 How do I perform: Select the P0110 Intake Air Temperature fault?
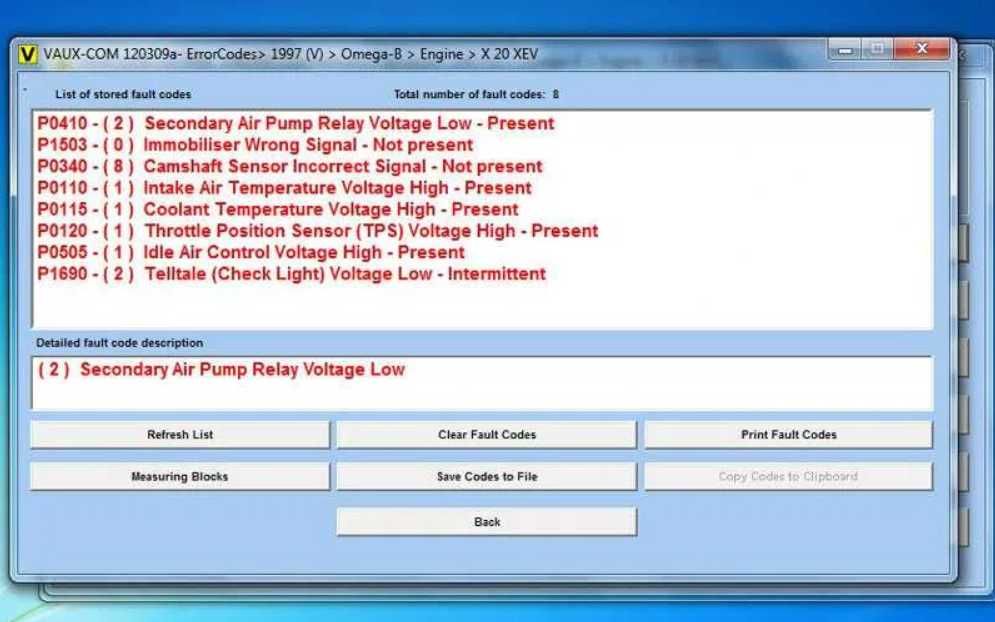point(284,188)
